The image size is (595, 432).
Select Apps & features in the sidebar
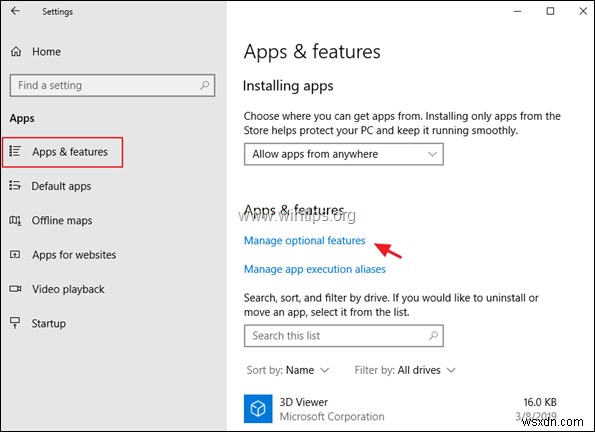click(x=62, y=152)
